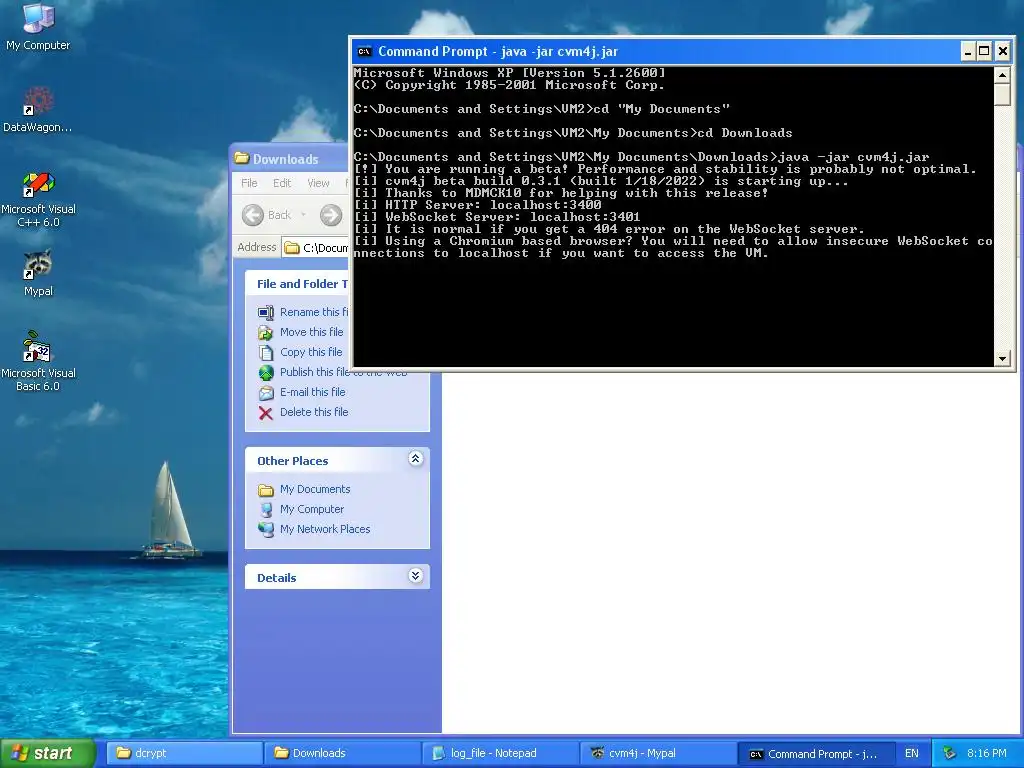Click the HTTP Server: localhost:3400 line
The image size is (1024, 768).
coord(477,204)
